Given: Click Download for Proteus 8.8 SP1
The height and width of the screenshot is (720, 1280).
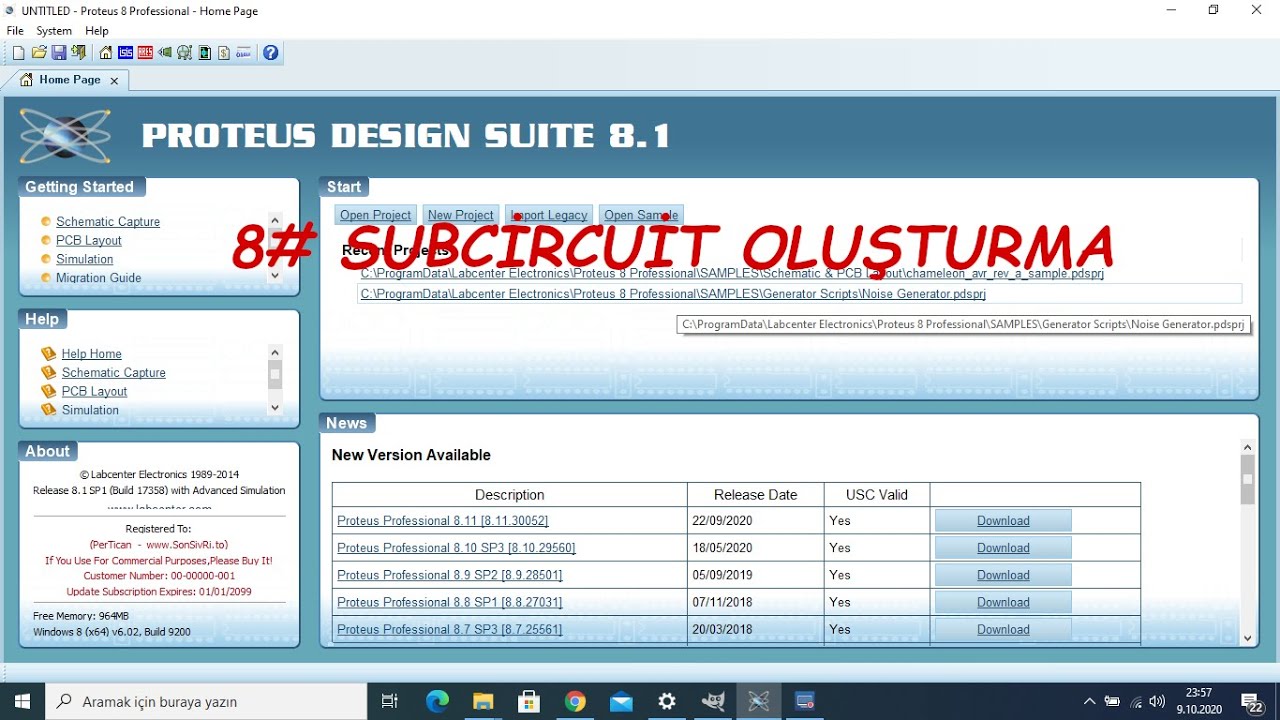Looking at the screenshot, I should pyautogui.click(x=1003, y=602).
